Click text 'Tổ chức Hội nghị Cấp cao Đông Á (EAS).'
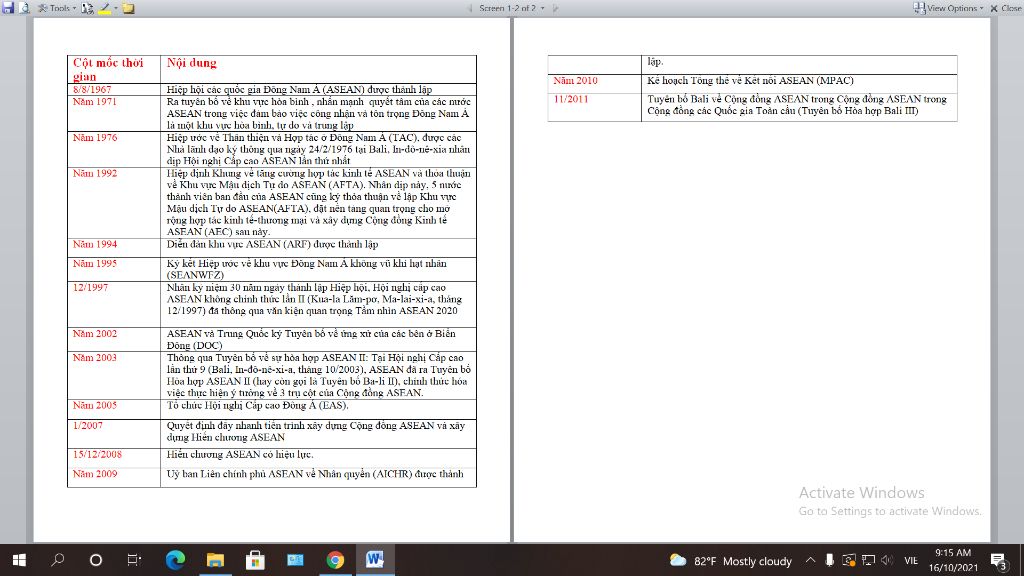This screenshot has width=1024, height=576. click(258, 406)
